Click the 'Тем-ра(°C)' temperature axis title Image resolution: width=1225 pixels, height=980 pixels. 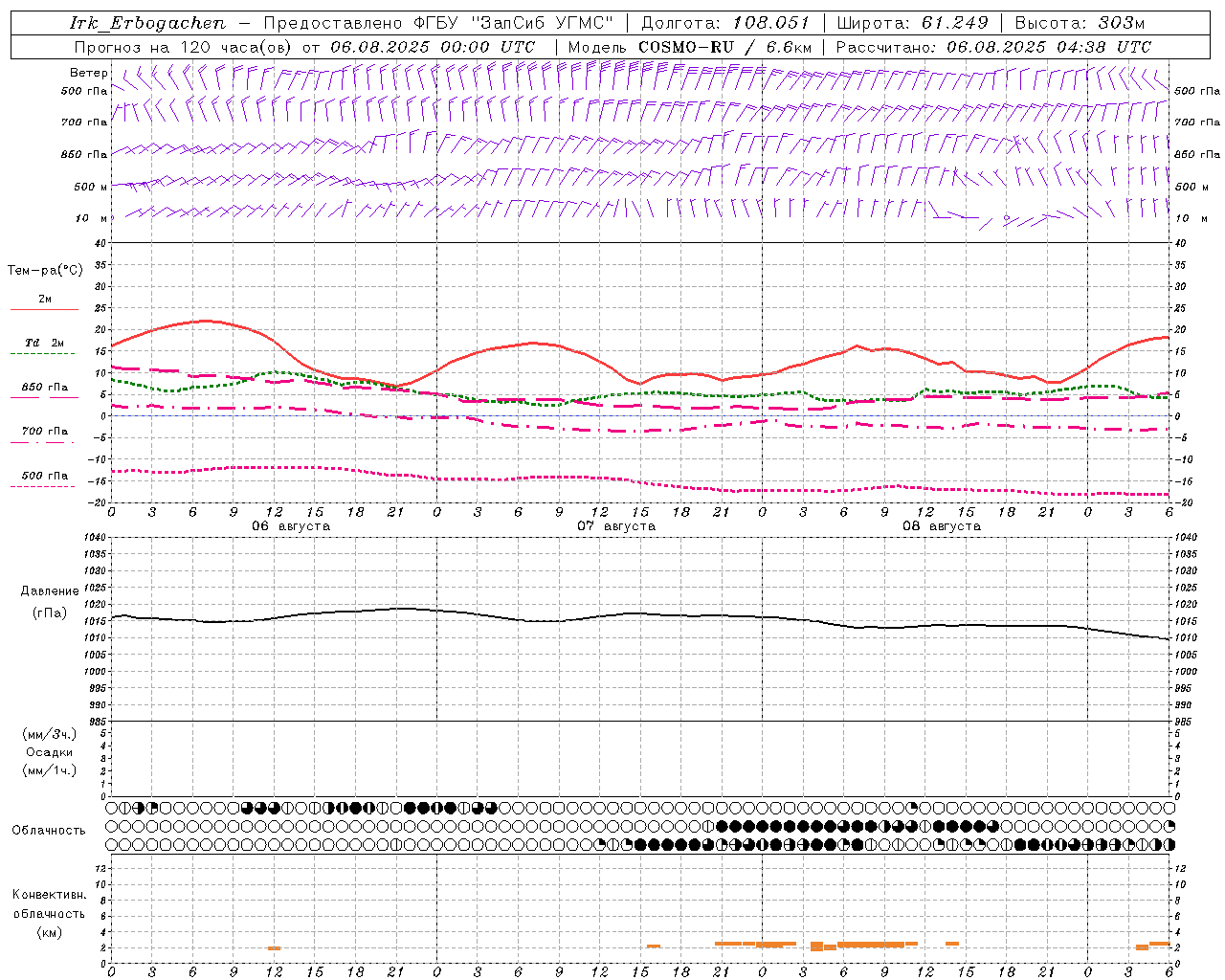pos(45,271)
